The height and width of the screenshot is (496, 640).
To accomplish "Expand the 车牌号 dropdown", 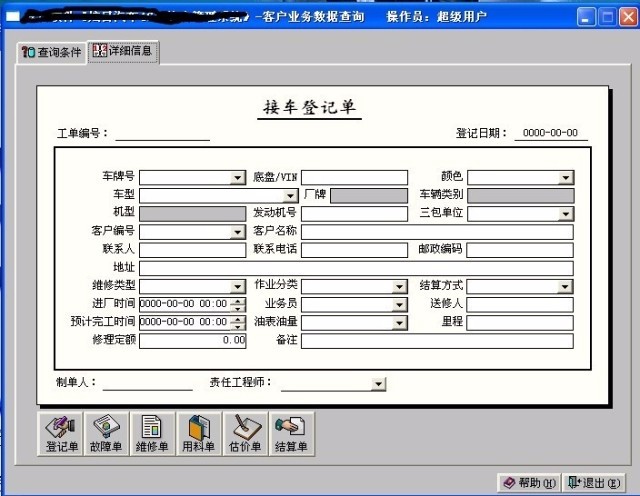I will pyautogui.click(x=237, y=178).
